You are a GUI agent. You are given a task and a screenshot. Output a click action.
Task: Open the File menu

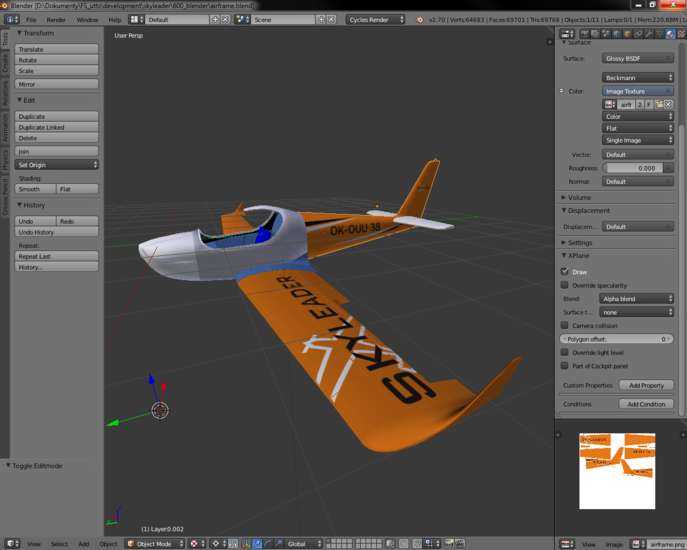point(31,20)
